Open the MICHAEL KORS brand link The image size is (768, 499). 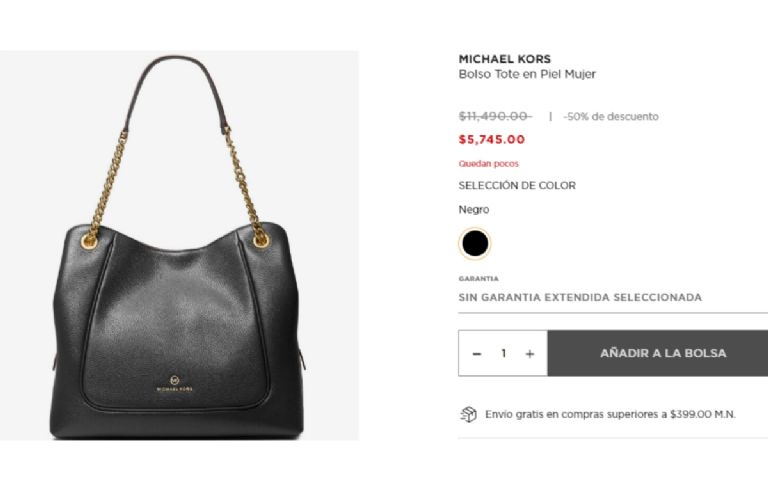click(x=504, y=59)
